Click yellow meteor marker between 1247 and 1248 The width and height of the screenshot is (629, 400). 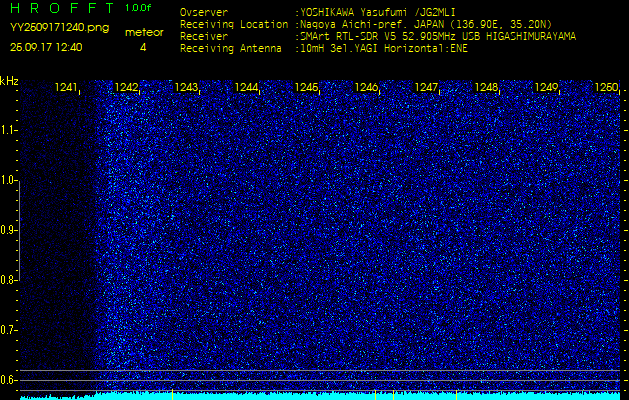[457, 394]
